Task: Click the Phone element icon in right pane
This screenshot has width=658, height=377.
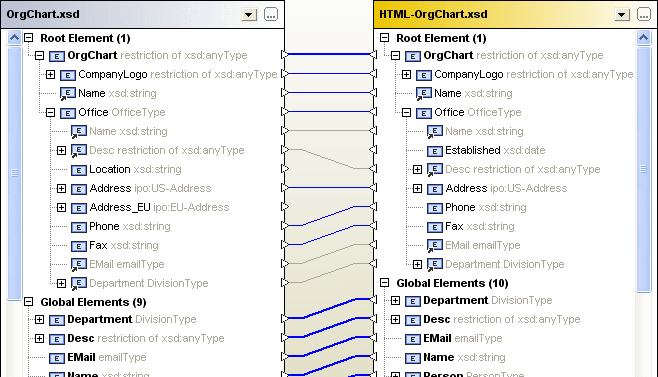Action: (434, 208)
